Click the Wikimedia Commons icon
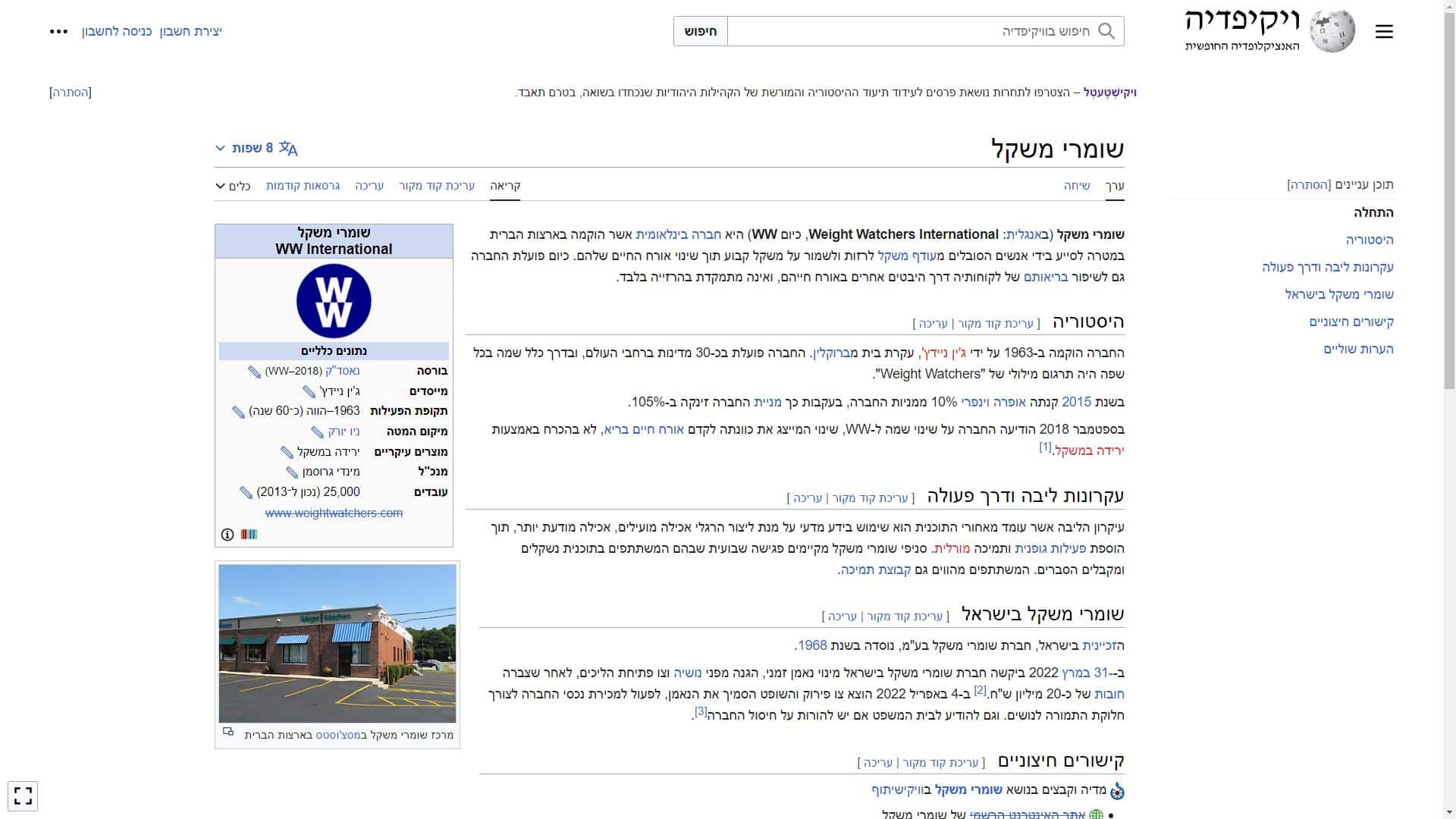This screenshot has height=819, width=1456. pyautogui.click(x=1117, y=791)
